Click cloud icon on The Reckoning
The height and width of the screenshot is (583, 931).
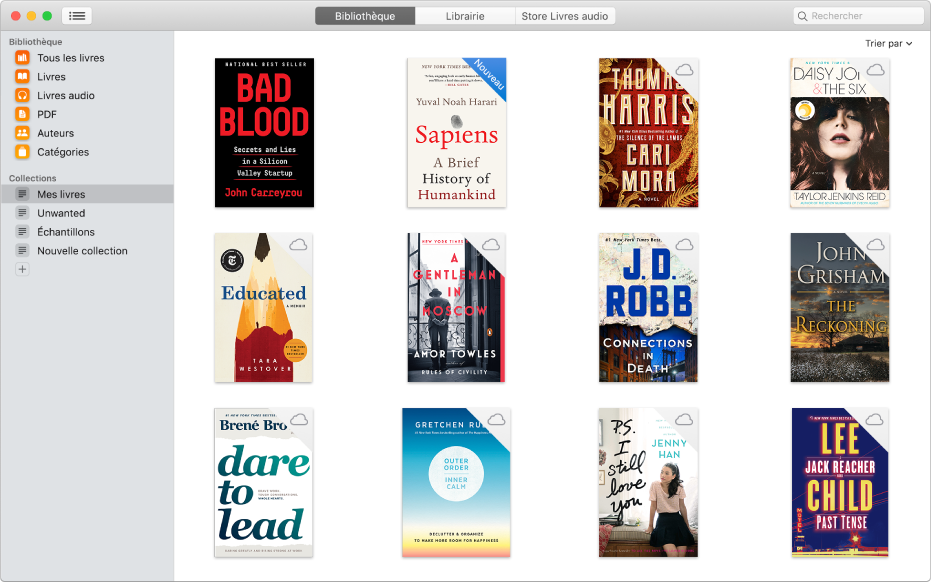(x=876, y=245)
